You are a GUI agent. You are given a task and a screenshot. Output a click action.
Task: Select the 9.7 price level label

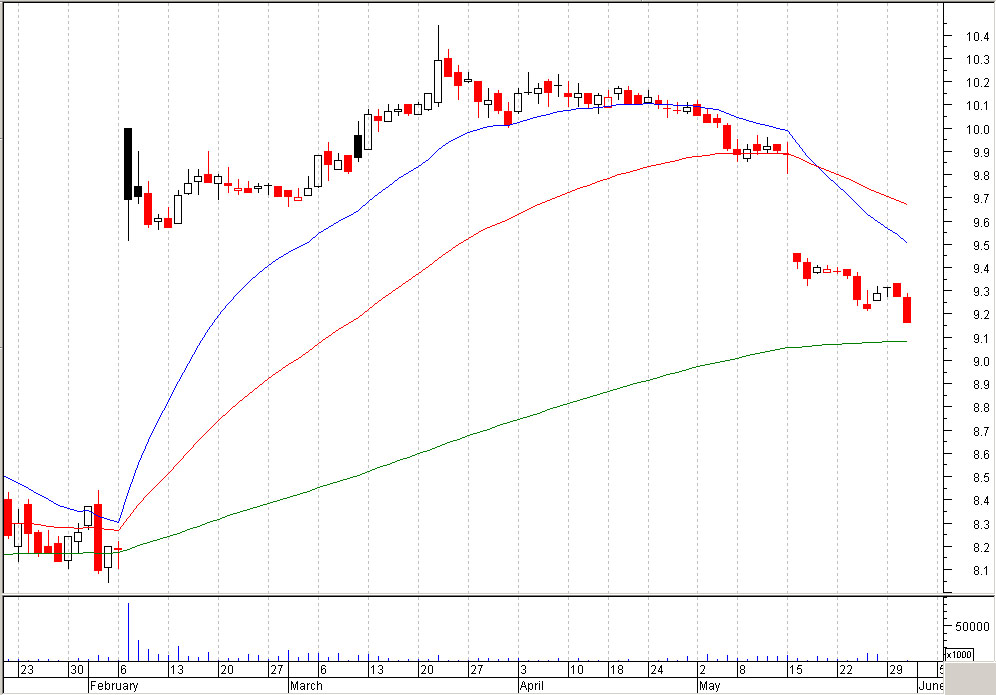[981, 199]
